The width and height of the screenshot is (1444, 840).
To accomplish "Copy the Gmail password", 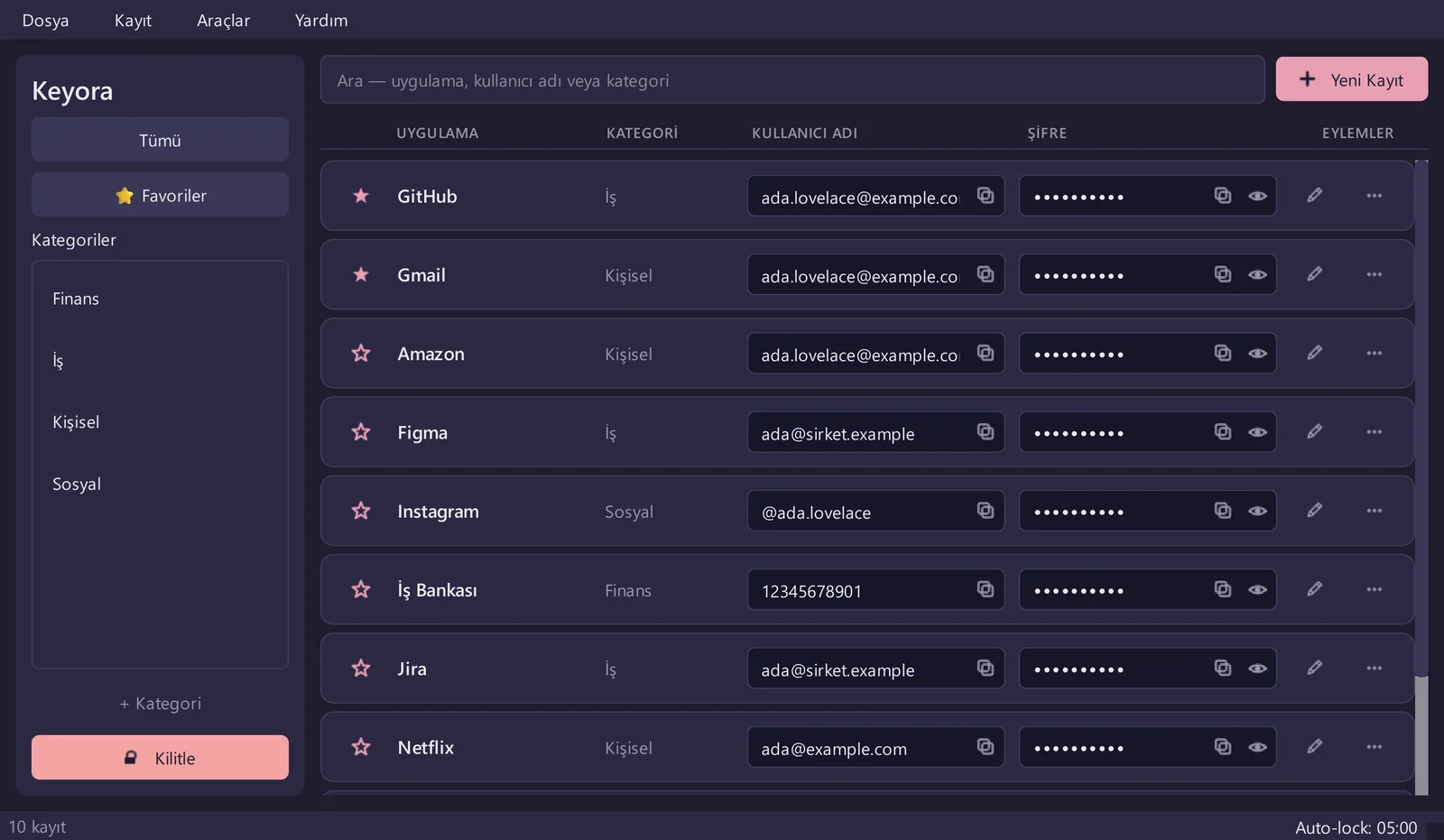I will (1222, 274).
